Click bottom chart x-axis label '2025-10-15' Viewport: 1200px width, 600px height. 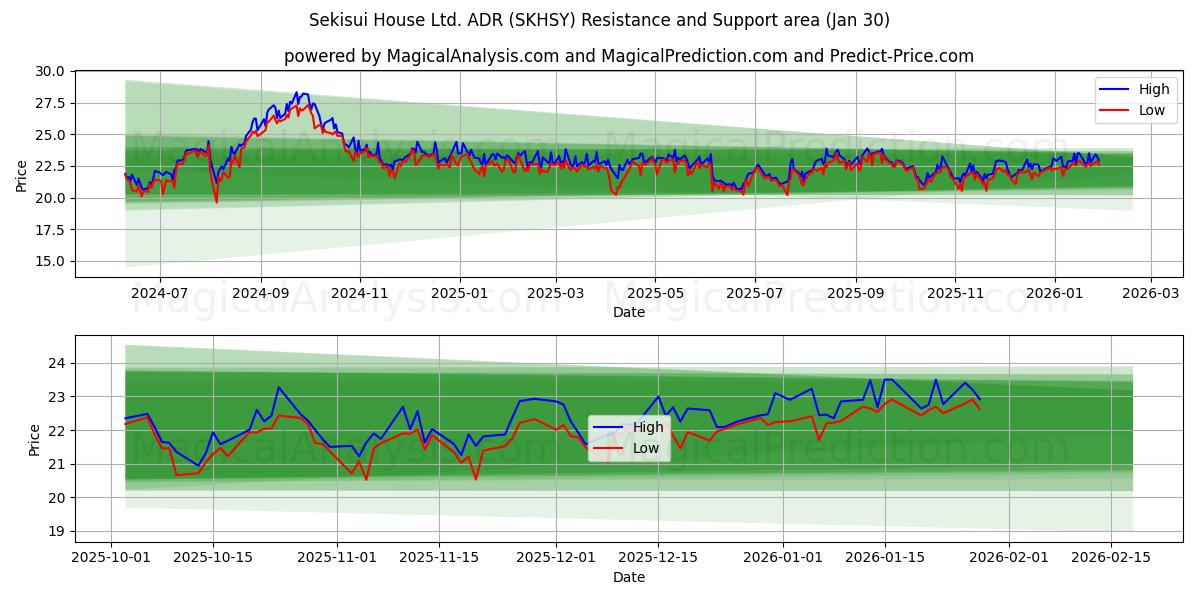point(213,560)
